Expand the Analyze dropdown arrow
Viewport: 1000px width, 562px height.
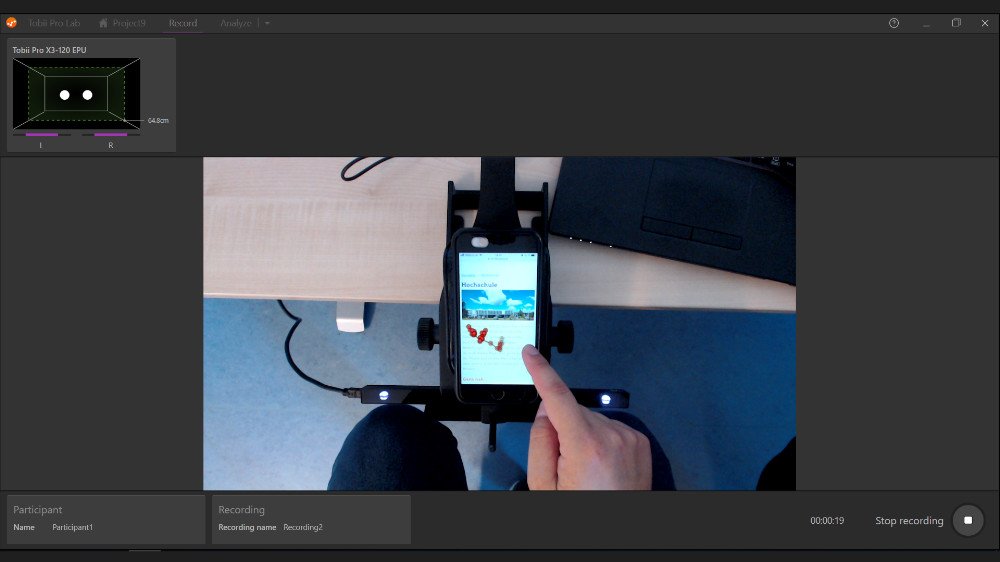(267, 24)
